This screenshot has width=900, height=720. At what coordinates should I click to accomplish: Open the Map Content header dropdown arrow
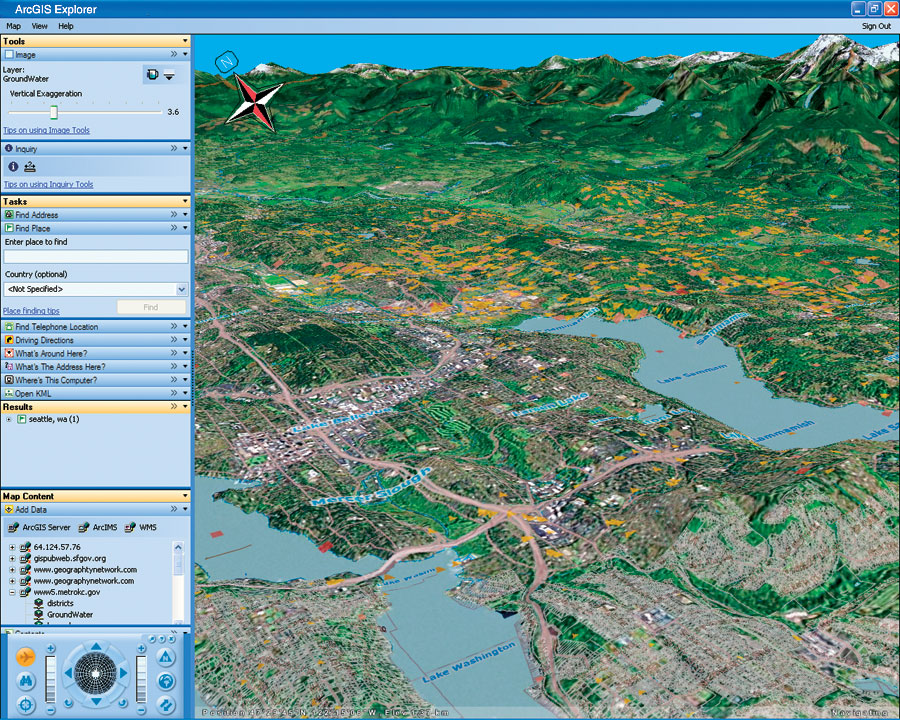[185, 496]
